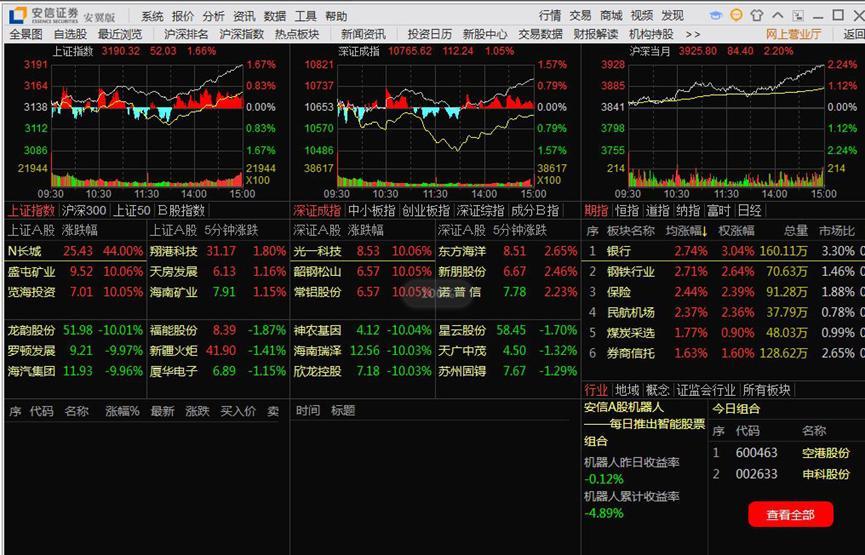Screen dimensions: 865x555
Task: Select stock row N长城
Action: [76, 251]
